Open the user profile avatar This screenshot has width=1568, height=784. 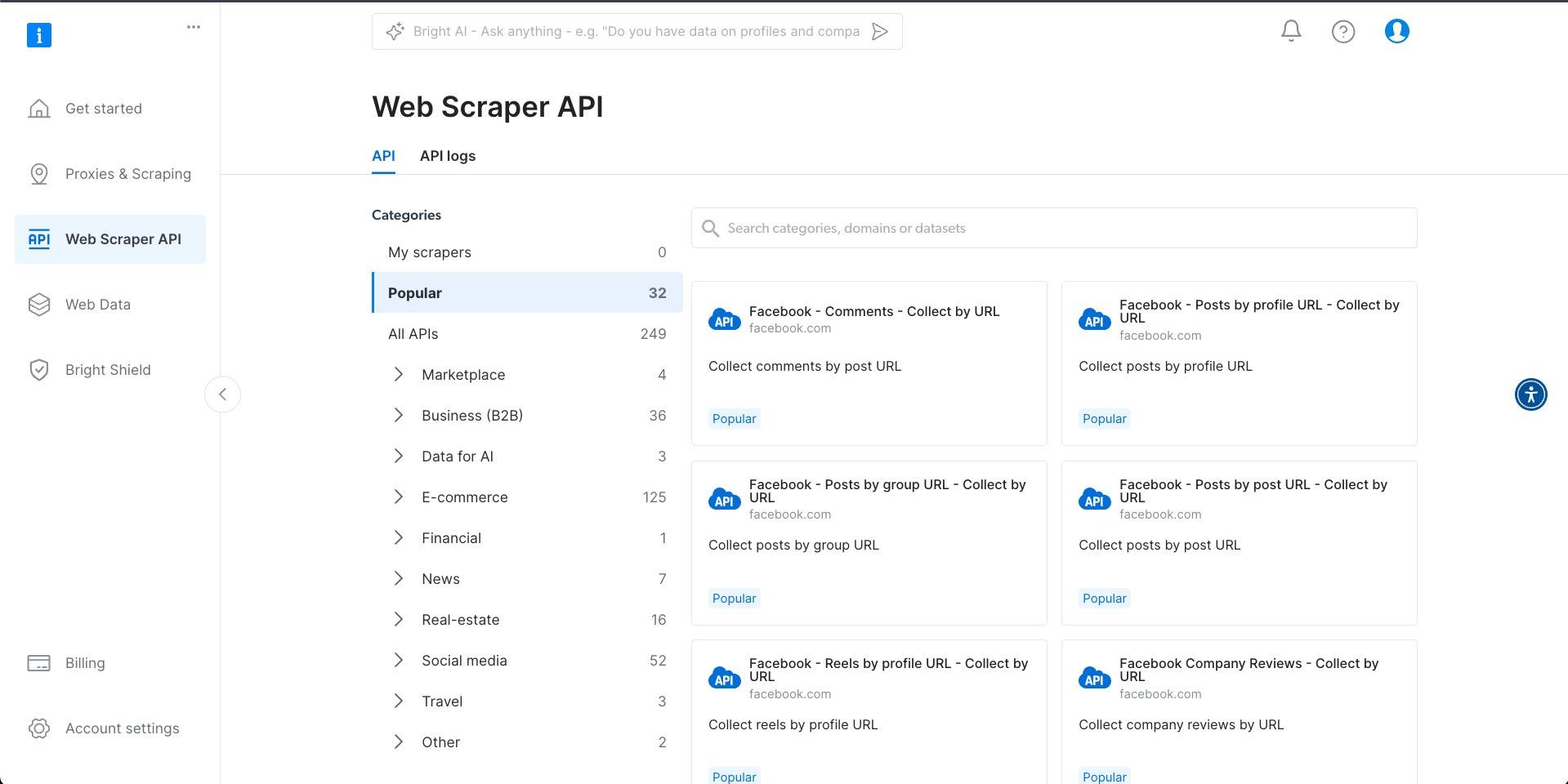[1396, 31]
